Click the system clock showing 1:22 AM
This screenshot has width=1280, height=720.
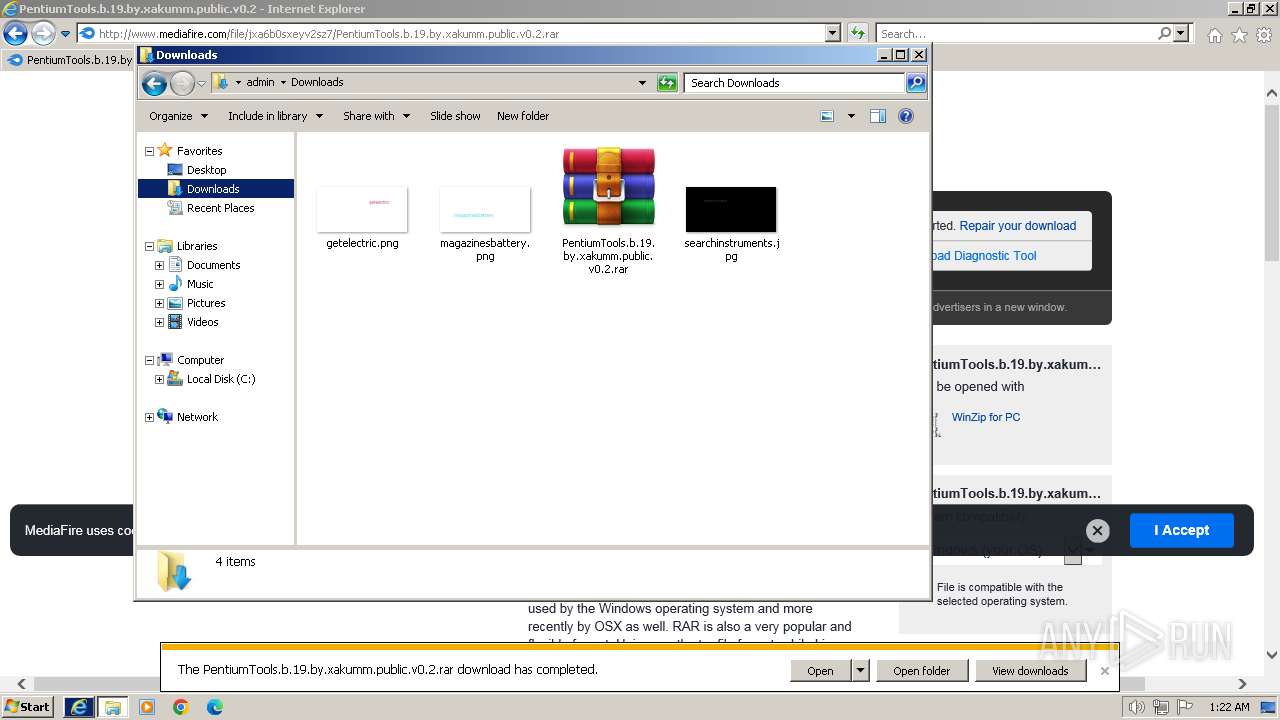click(1229, 707)
